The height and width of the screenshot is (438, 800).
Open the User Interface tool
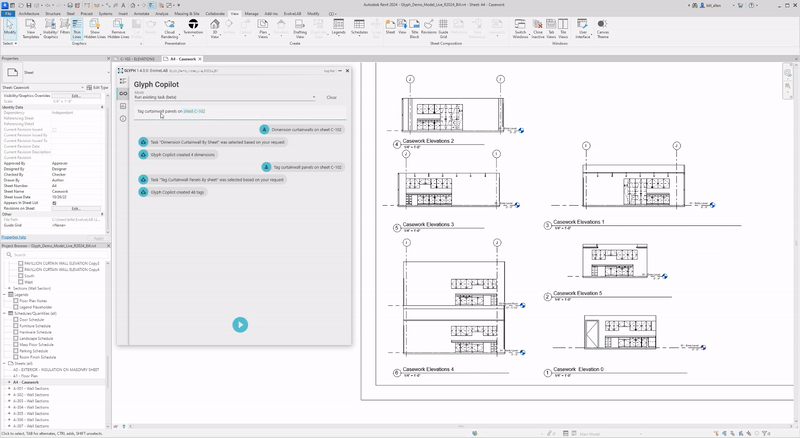point(583,29)
